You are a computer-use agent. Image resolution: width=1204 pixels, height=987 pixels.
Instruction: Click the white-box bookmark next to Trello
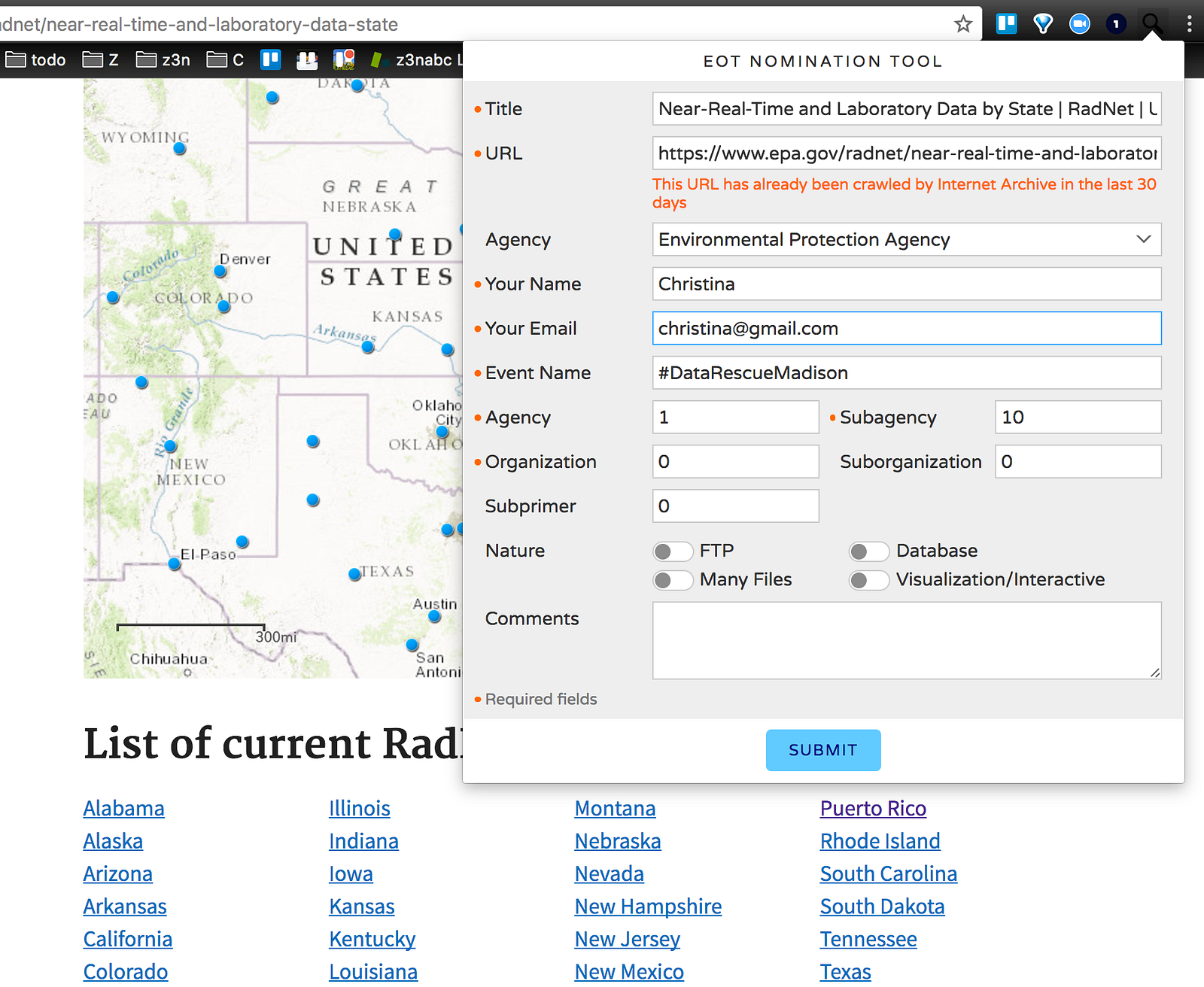point(307,59)
